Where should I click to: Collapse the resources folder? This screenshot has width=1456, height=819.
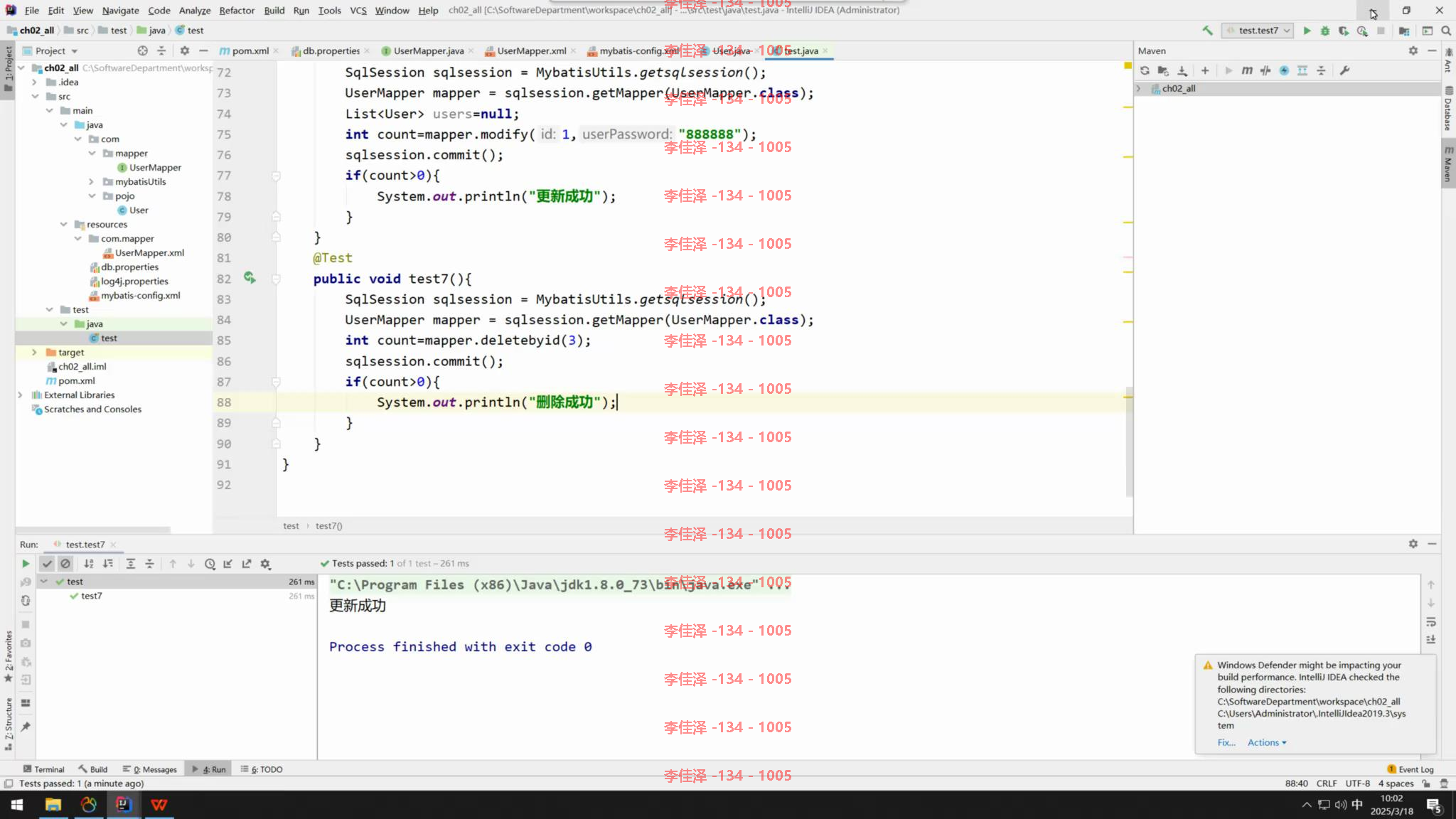(63, 224)
